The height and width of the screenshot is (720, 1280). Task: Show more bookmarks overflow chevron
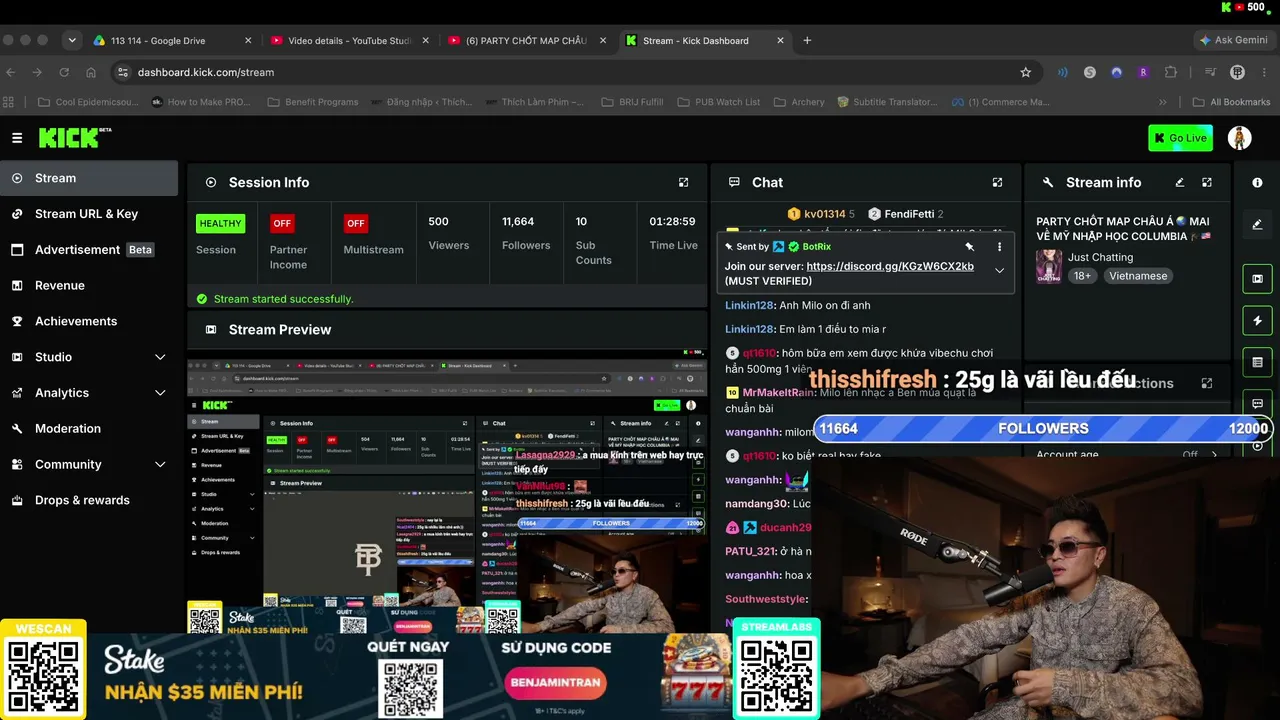1163,102
